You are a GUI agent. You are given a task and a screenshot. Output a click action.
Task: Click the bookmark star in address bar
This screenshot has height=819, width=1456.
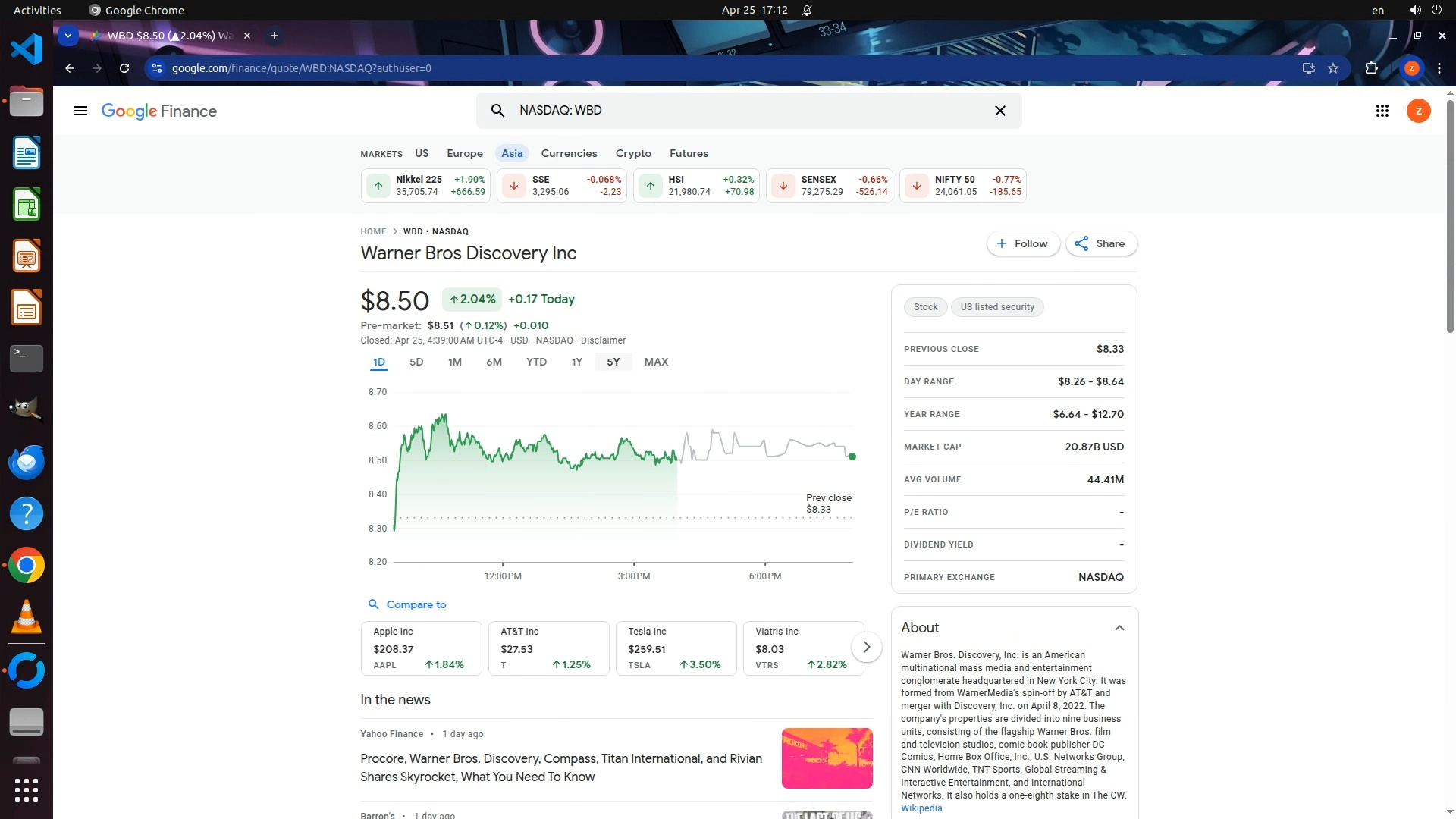(x=1333, y=68)
